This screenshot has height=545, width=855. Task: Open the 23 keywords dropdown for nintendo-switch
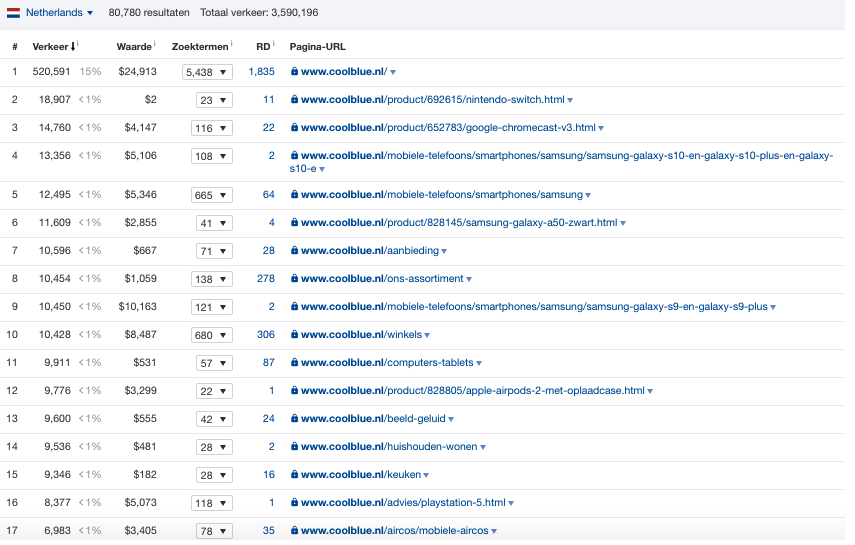pyautogui.click(x=214, y=100)
